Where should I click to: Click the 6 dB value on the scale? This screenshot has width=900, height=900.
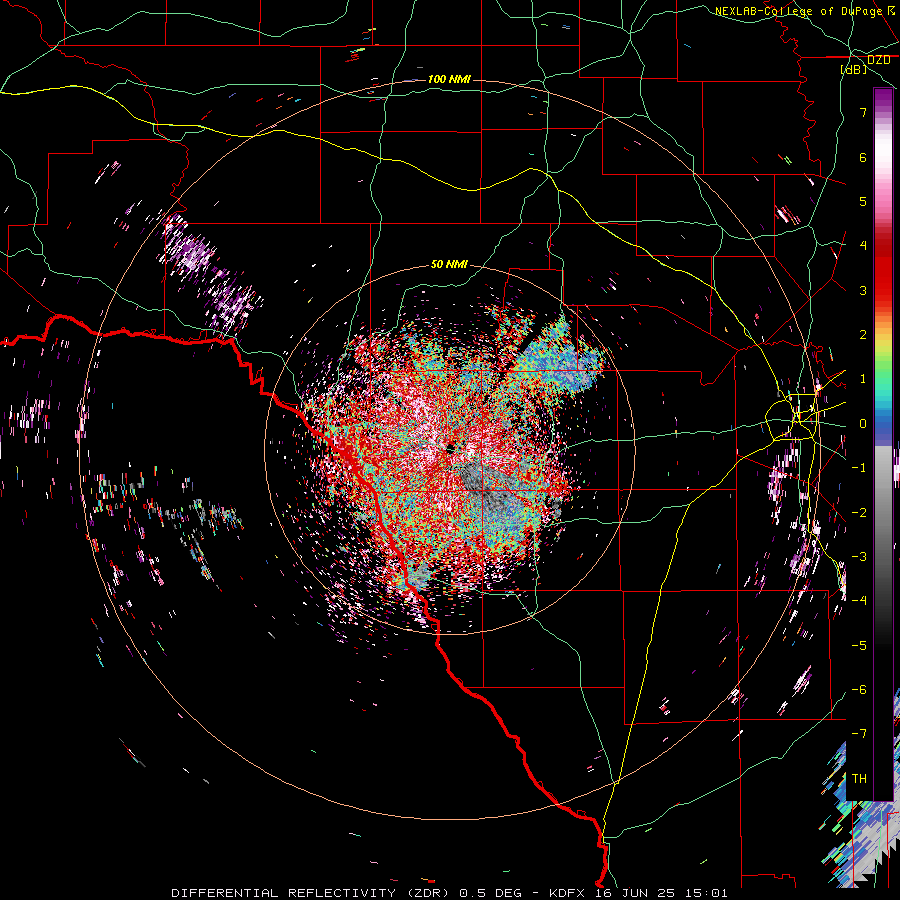pyautogui.click(x=863, y=157)
